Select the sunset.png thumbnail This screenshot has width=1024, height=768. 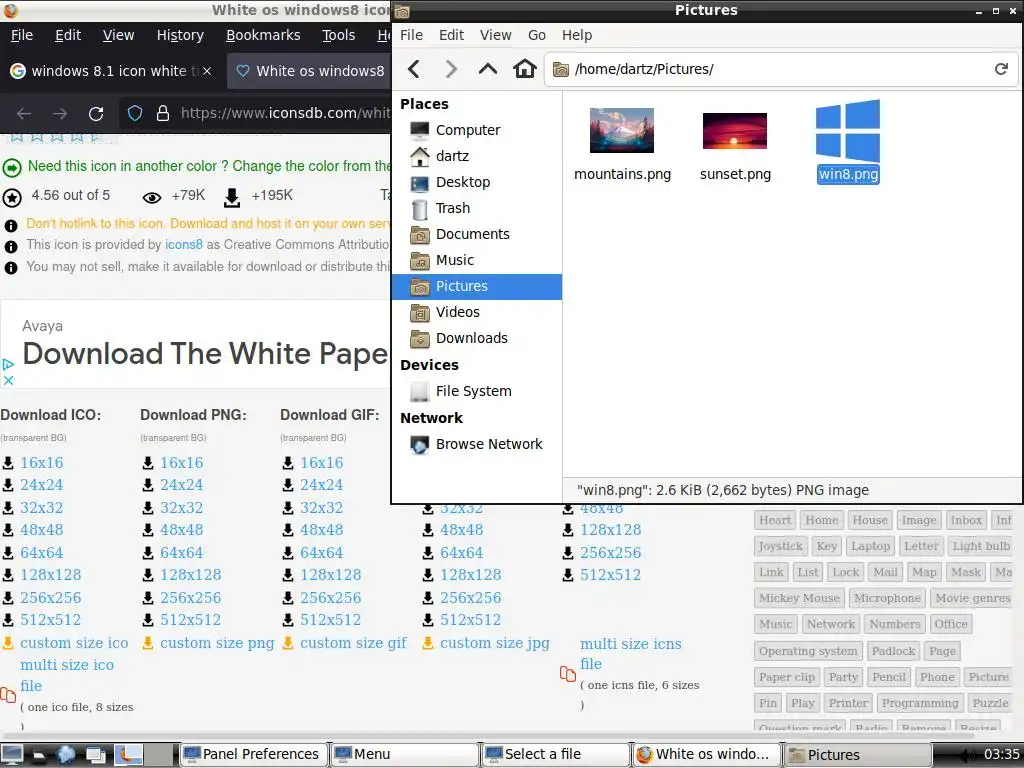click(735, 131)
